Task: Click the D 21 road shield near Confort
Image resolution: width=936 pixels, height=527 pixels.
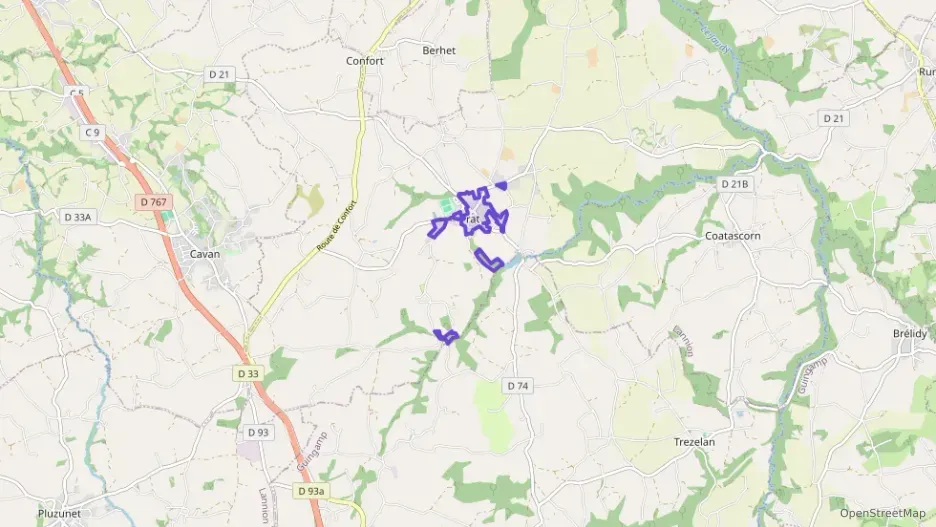Action: click(219, 75)
